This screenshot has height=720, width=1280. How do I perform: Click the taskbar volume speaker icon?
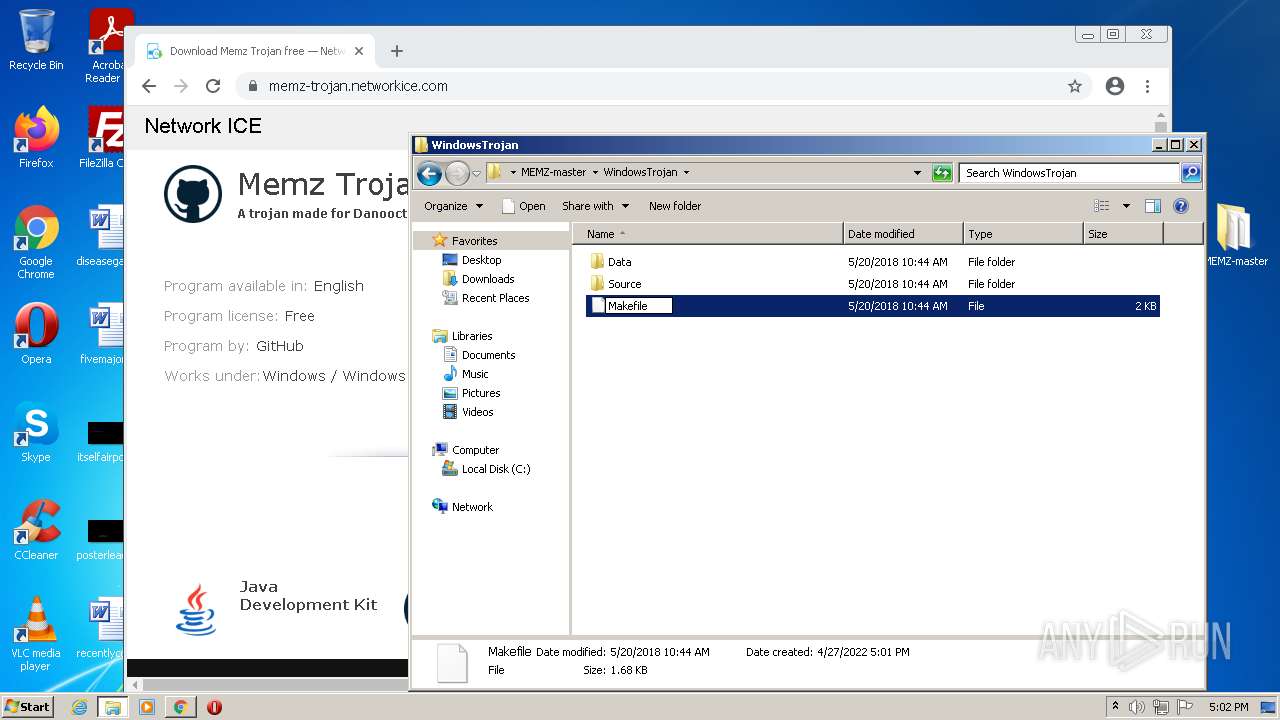(x=1137, y=707)
